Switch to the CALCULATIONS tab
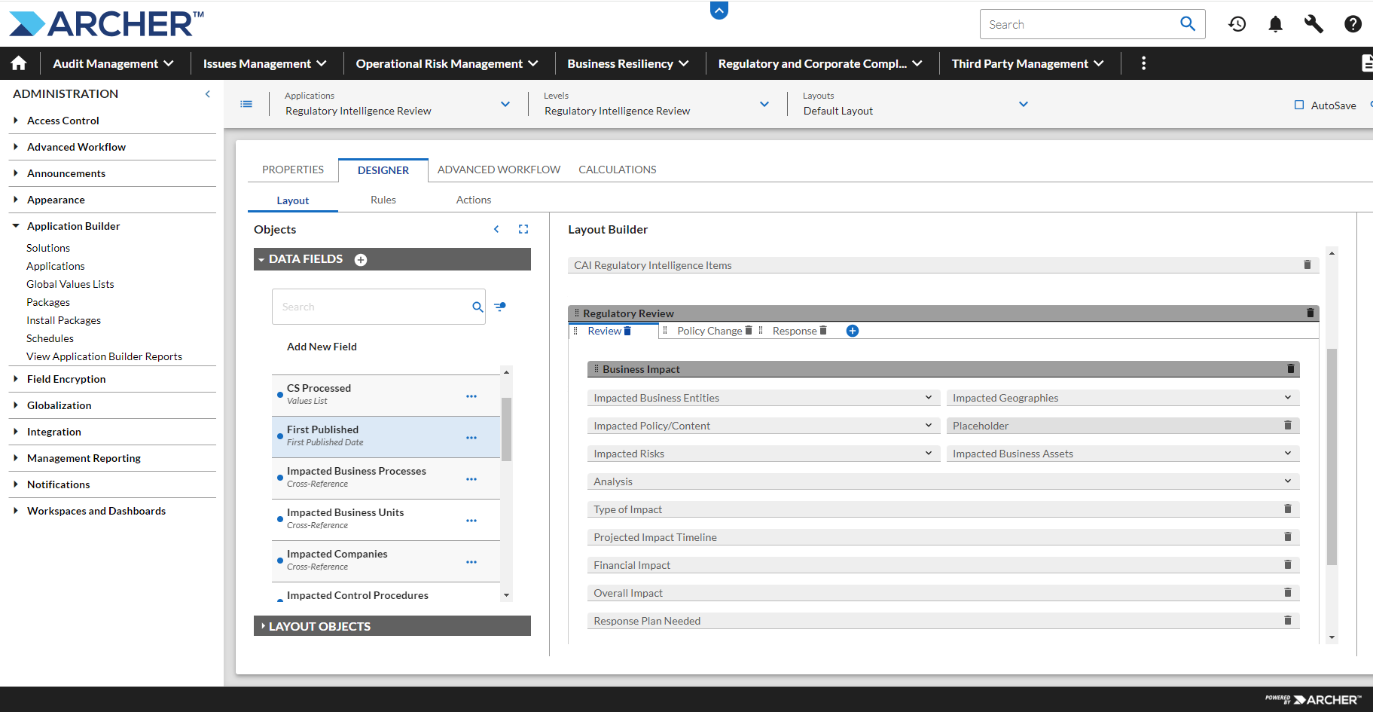Viewport: 1373px width, 712px height. (617, 169)
